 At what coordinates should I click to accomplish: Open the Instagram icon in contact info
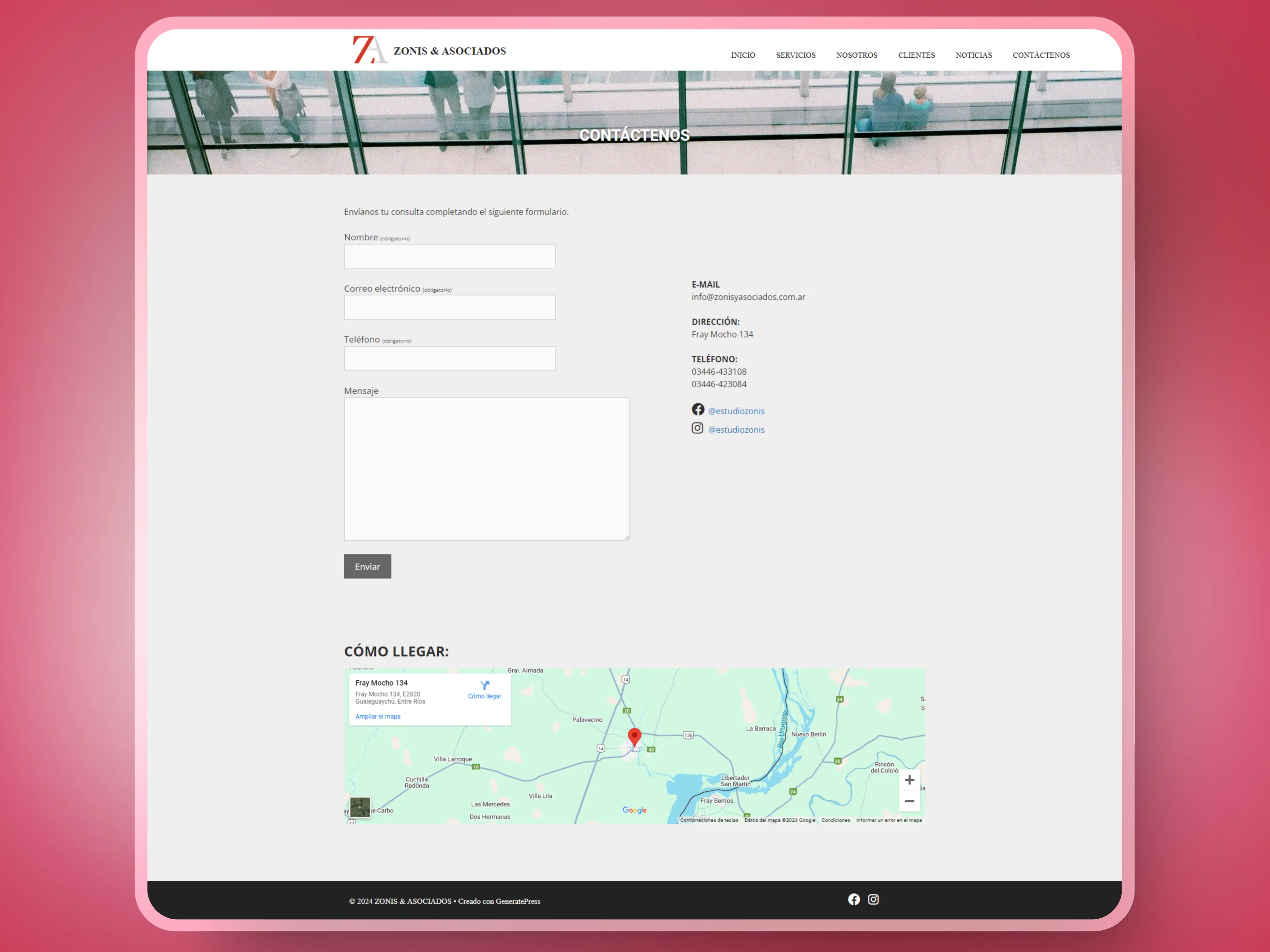(x=697, y=428)
